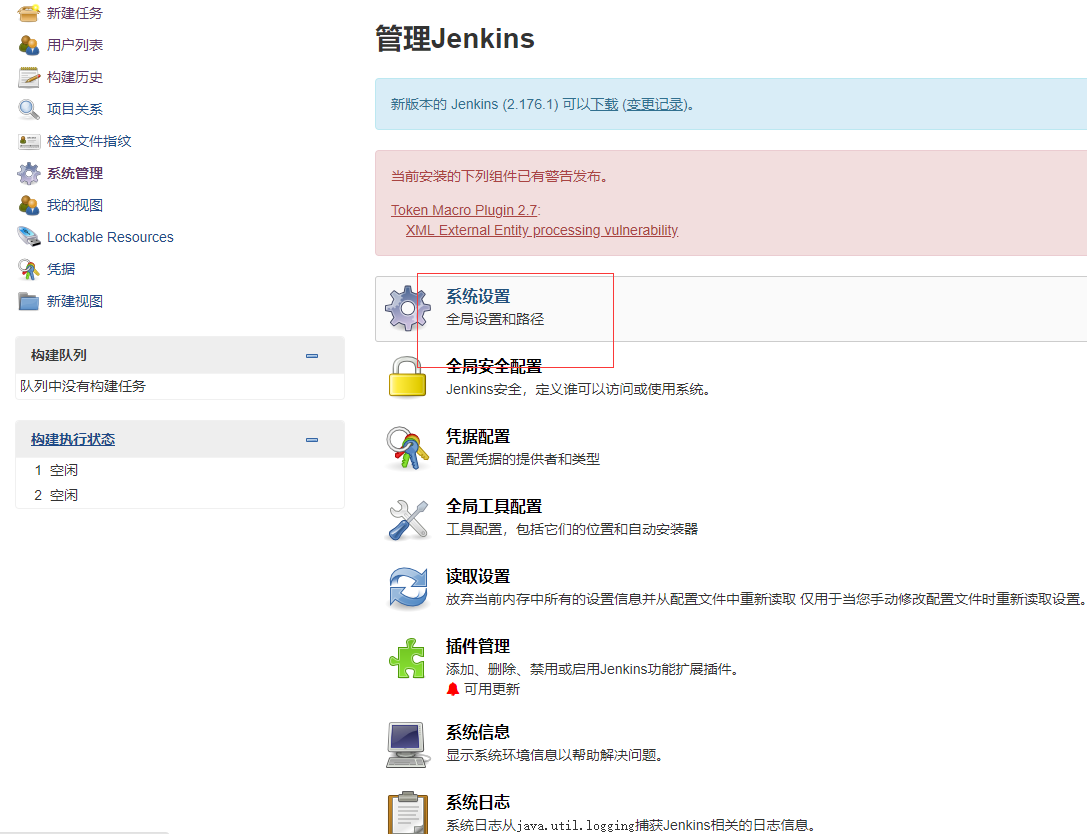The height and width of the screenshot is (834, 1087).
Task: Open the 系统设置 title link
Action: (x=478, y=296)
